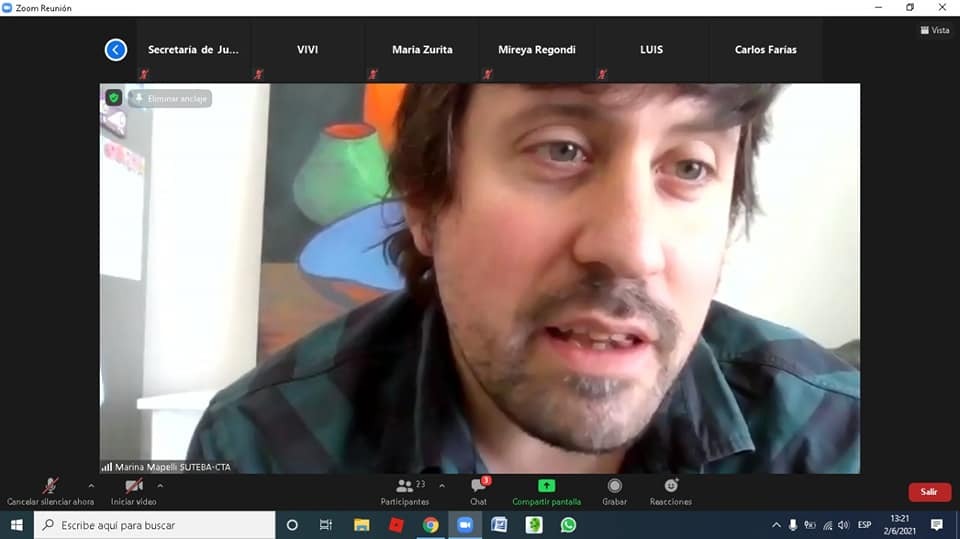This screenshot has height=539, width=960.
Task: Open the Reacciones menu
Action: pyautogui.click(x=670, y=487)
